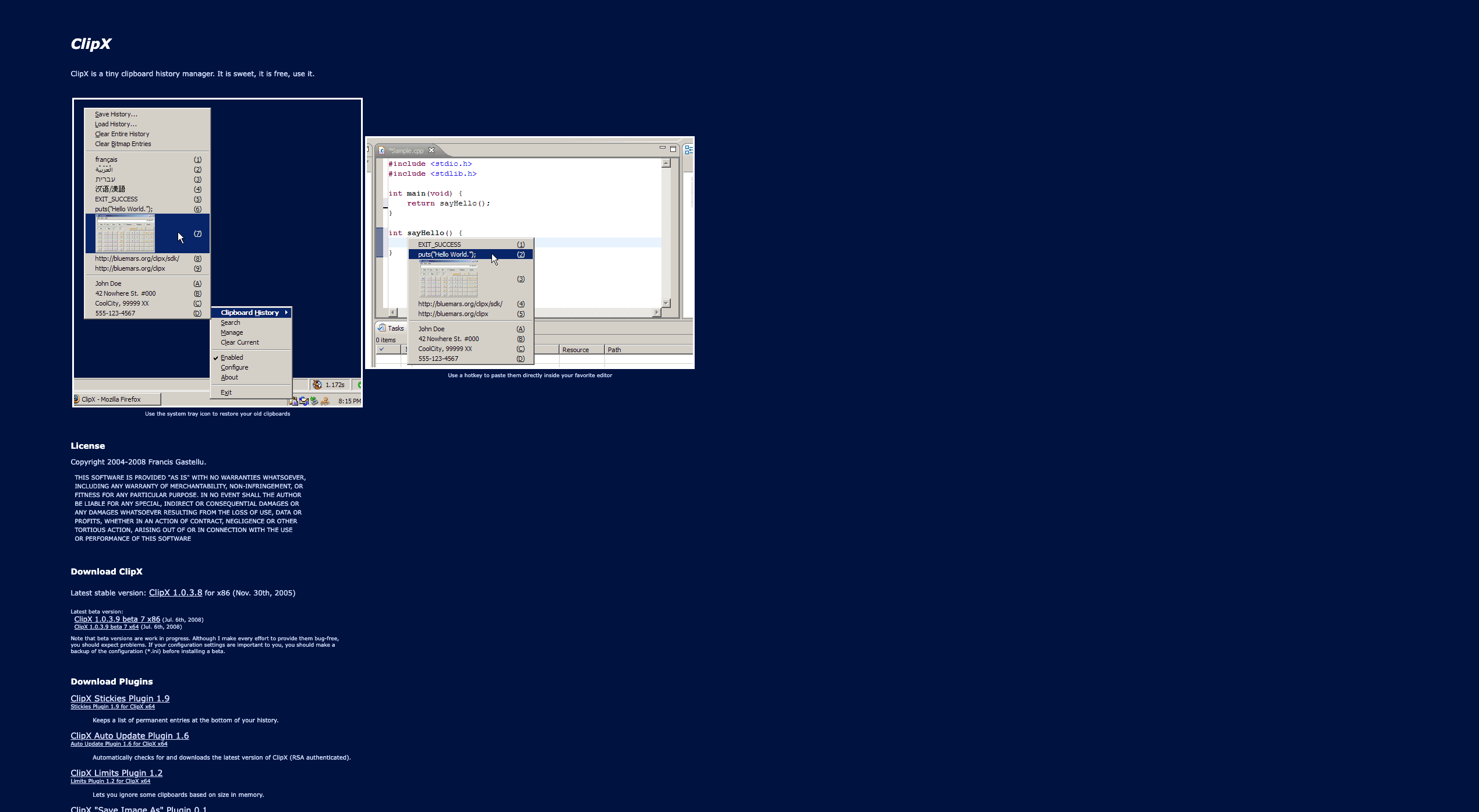
Task: Choose Search in the tray menu
Action: point(251,322)
